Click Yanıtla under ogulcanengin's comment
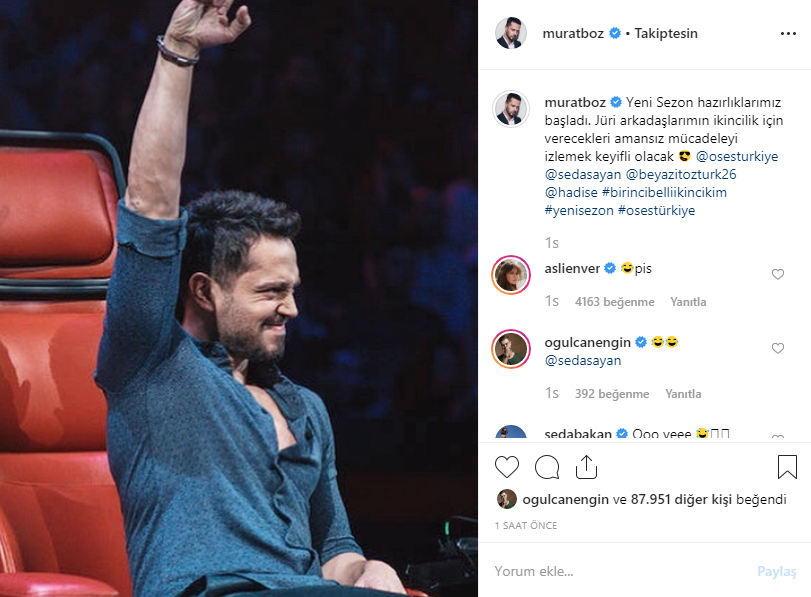The width and height of the screenshot is (811, 597). 683,394
